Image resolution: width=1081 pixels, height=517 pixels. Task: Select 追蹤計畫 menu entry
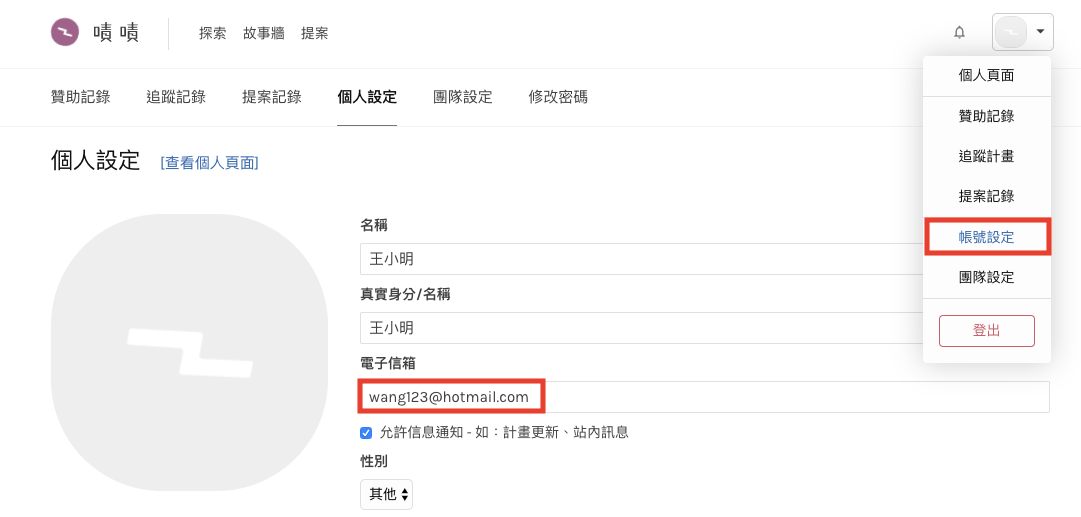click(x=987, y=156)
